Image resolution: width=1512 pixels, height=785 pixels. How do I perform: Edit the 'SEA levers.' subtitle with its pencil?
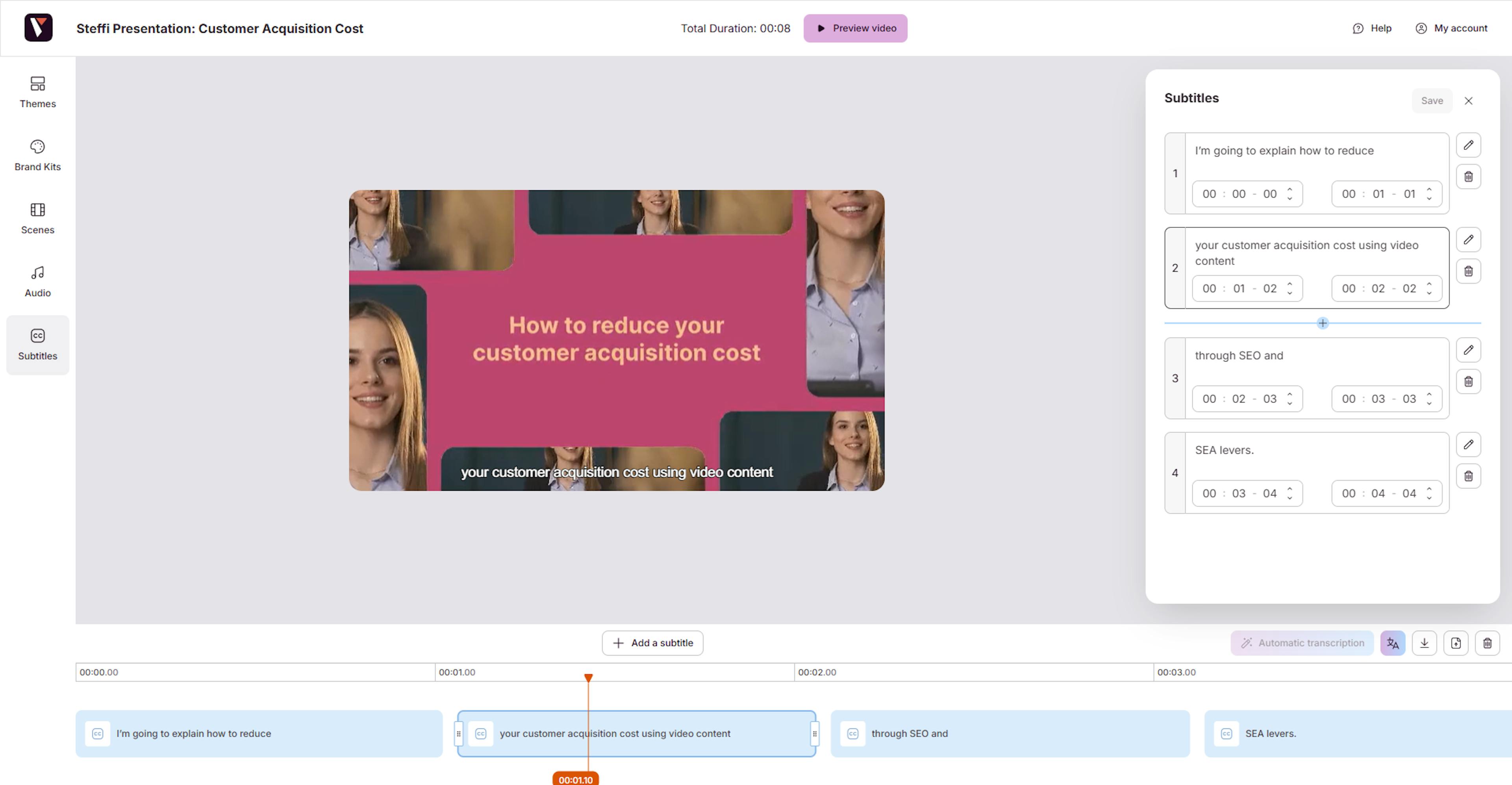(1468, 444)
